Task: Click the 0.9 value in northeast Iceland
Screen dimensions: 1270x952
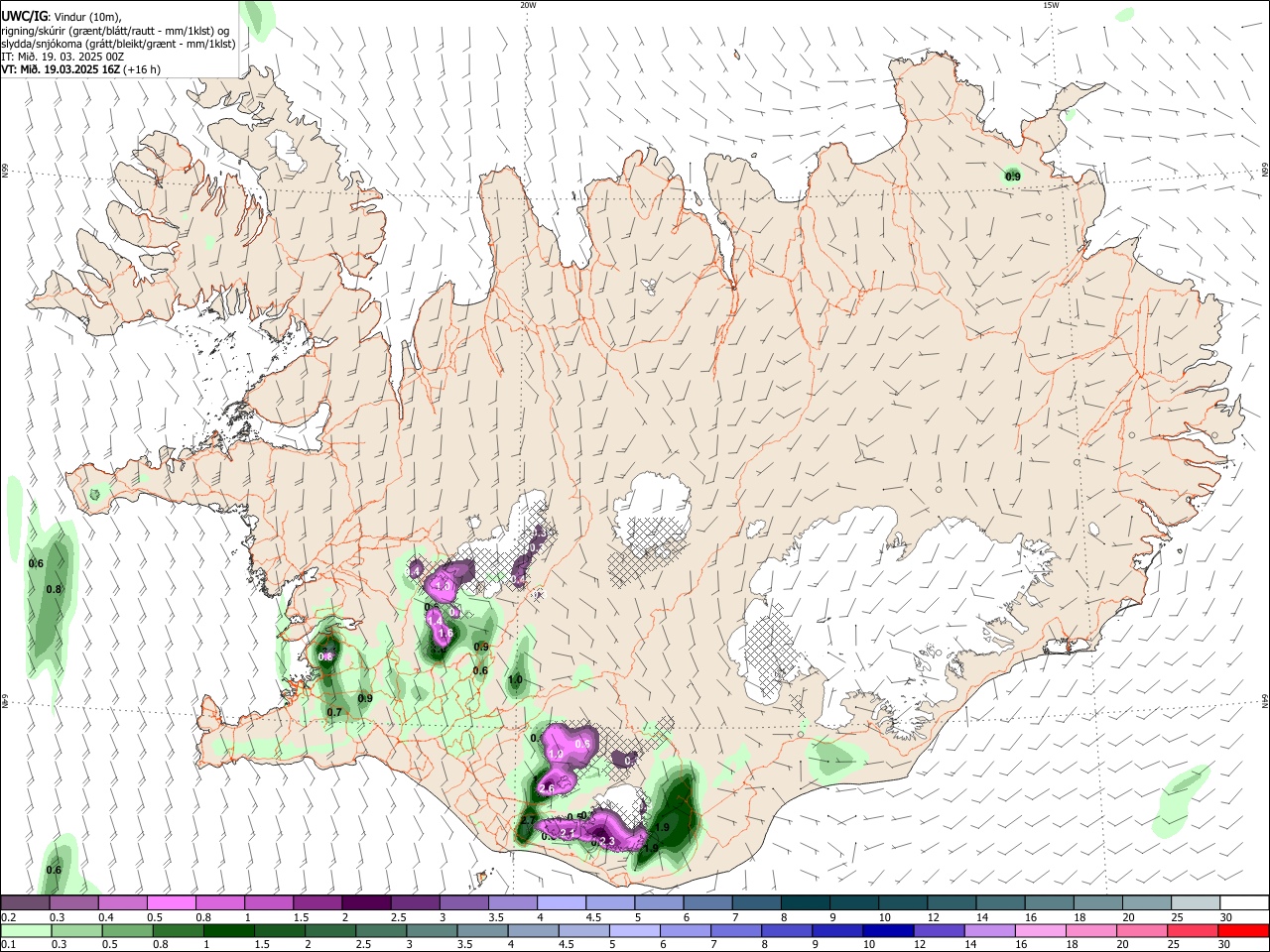Action: pos(1013,178)
